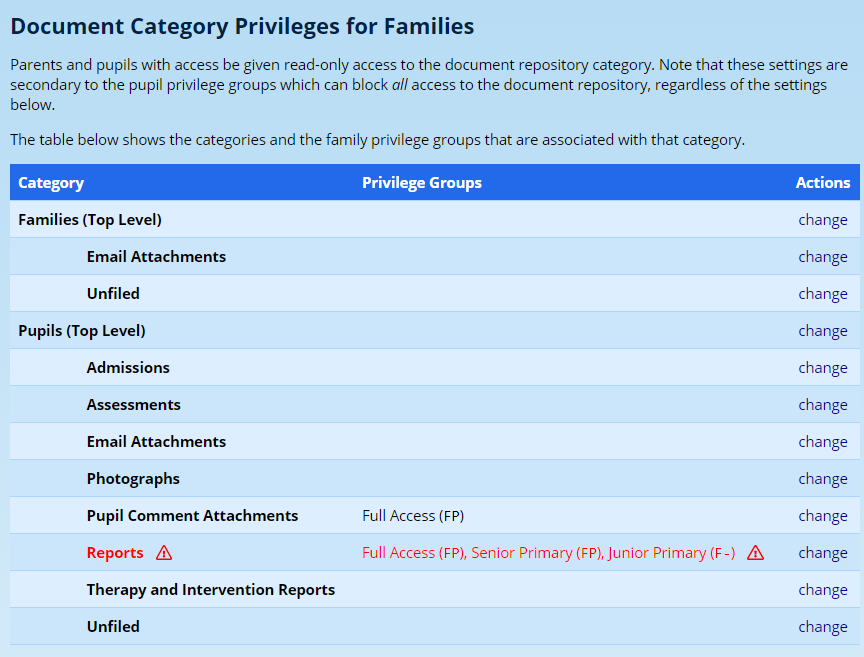Open change link for Pupils Email Attachments
Viewport: 864px width, 657px height.
(x=822, y=442)
